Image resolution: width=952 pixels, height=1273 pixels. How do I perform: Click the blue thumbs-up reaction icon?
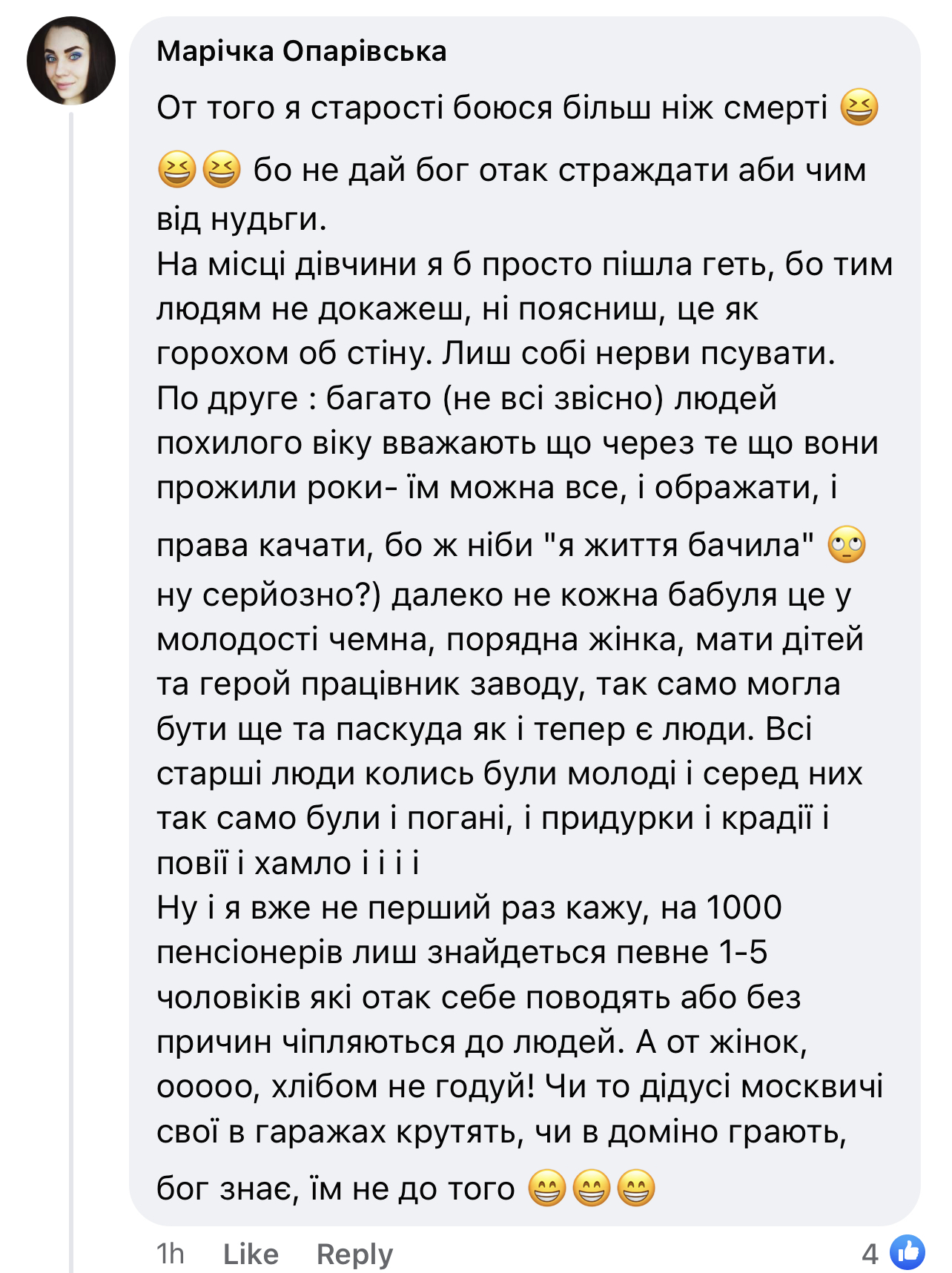[908, 1253]
